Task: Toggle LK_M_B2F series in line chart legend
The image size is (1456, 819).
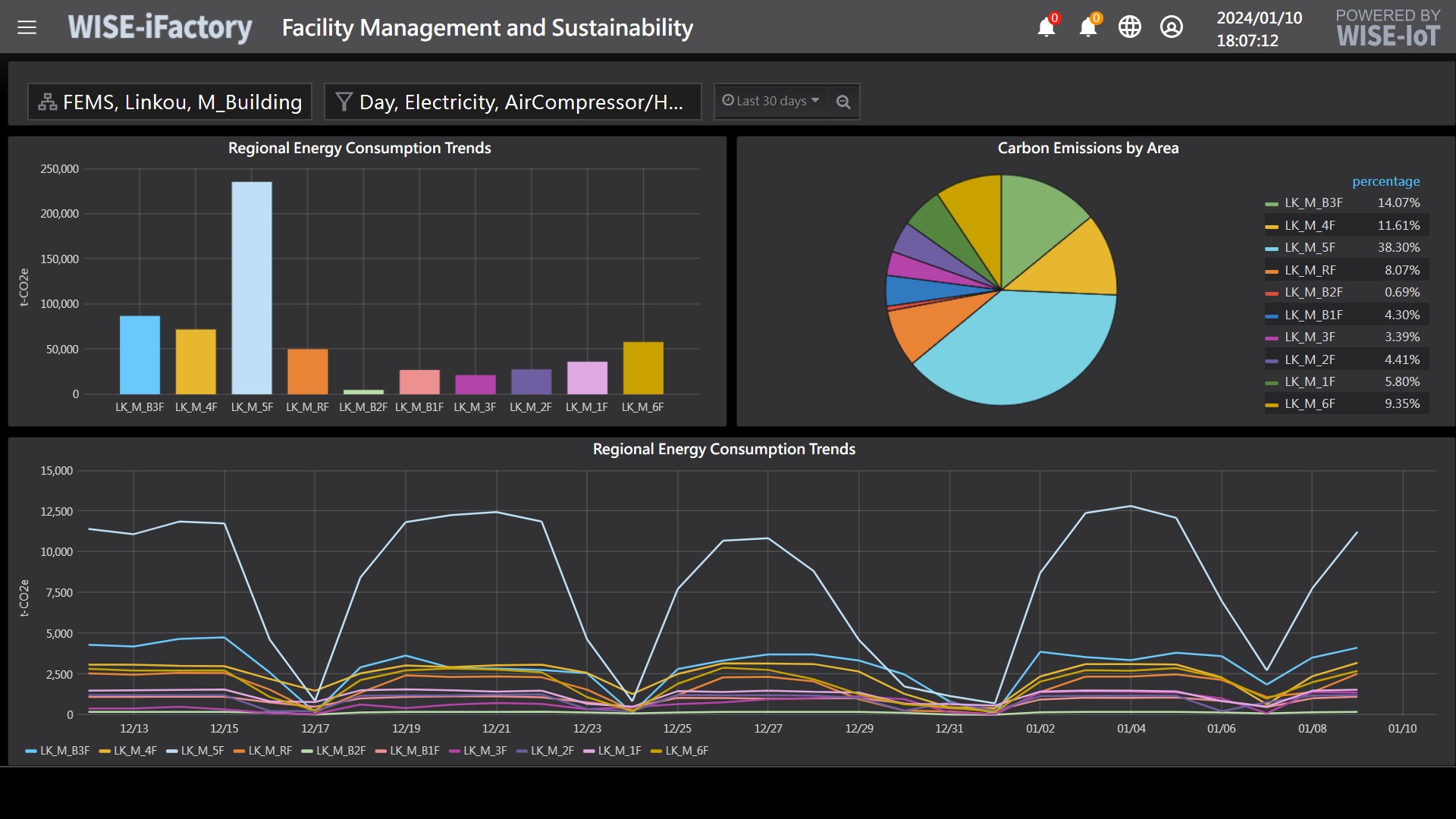Action: [x=334, y=751]
